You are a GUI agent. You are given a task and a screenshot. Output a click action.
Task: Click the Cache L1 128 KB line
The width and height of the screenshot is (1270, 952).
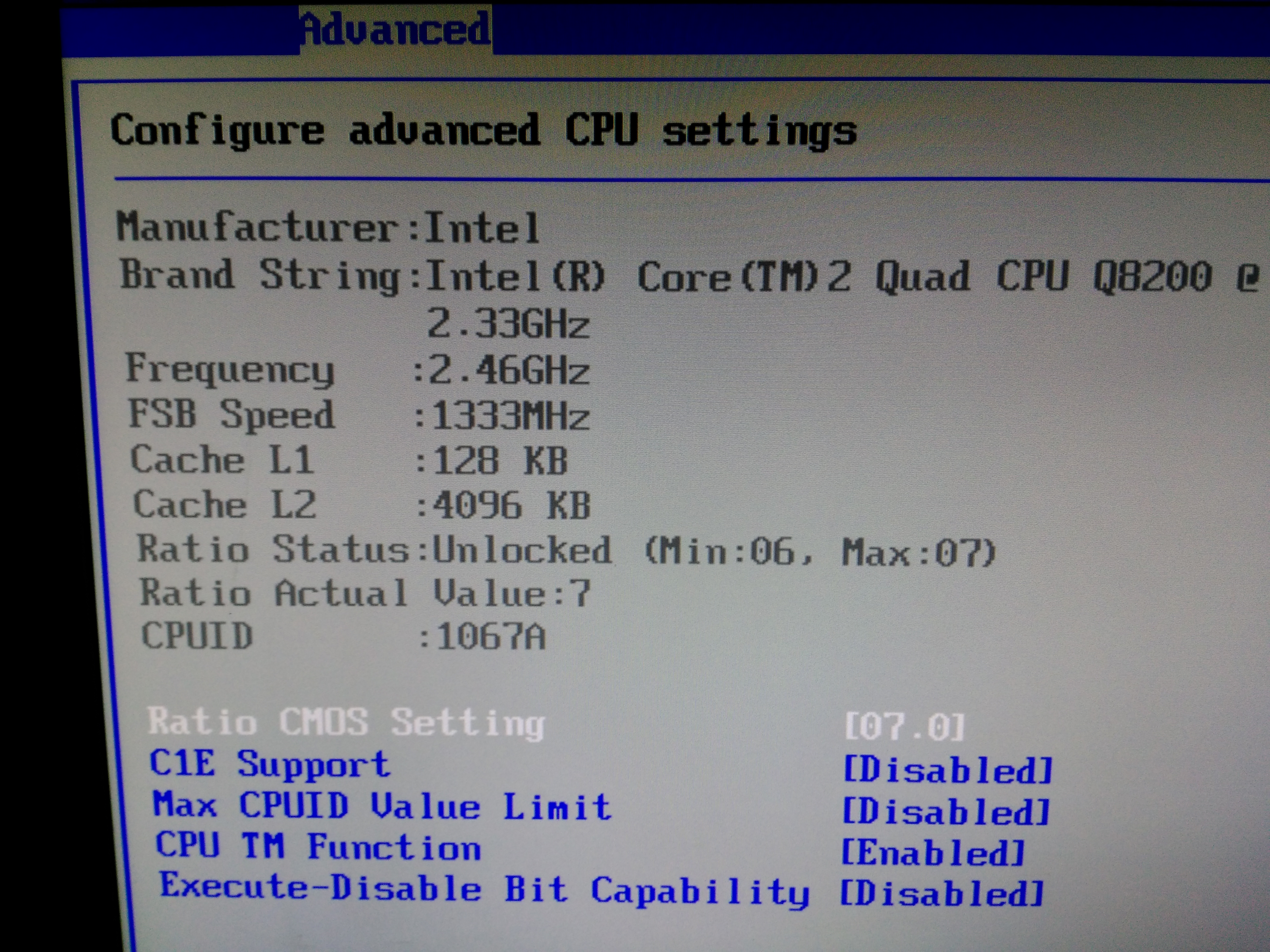pos(349,461)
